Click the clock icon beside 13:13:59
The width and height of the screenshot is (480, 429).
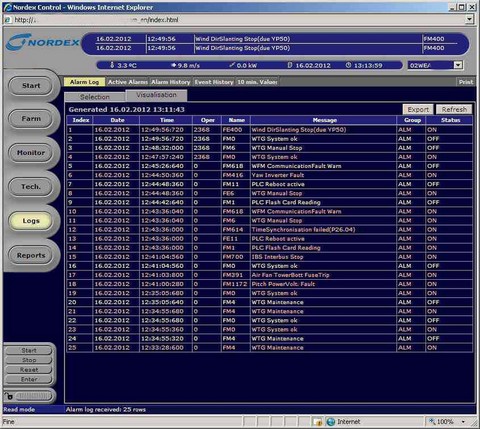point(348,65)
